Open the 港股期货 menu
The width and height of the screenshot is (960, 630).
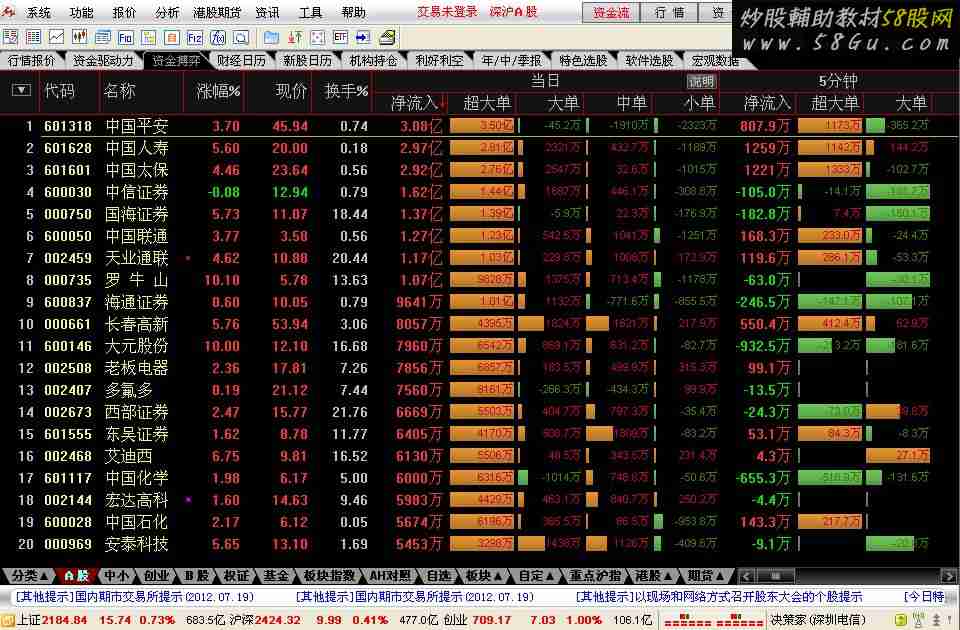pos(217,12)
